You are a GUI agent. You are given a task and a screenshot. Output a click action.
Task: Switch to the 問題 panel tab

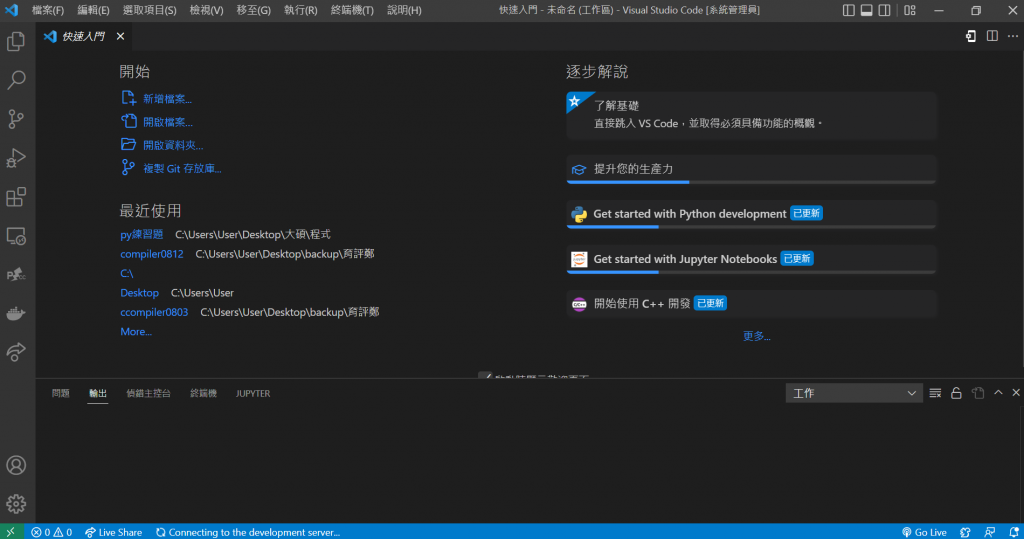click(60, 393)
